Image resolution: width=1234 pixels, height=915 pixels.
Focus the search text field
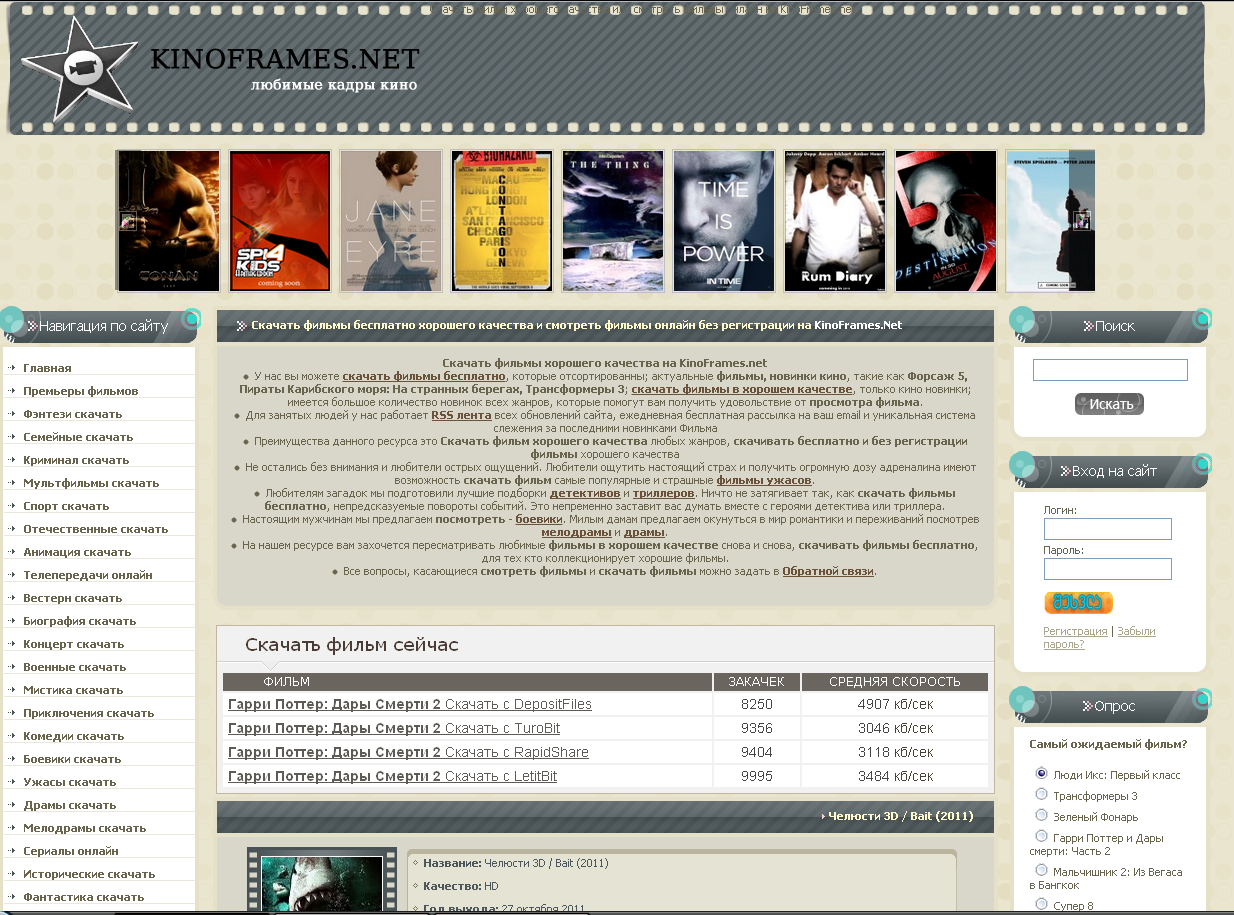pyautogui.click(x=1110, y=370)
